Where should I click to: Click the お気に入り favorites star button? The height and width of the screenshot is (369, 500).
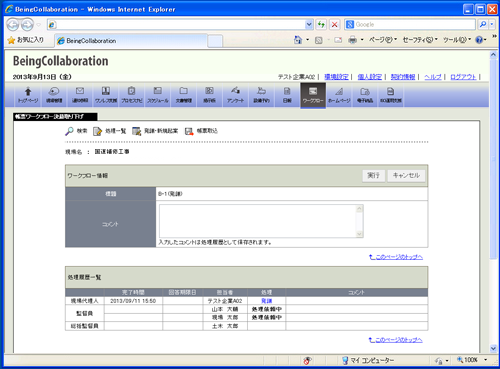point(26,40)
